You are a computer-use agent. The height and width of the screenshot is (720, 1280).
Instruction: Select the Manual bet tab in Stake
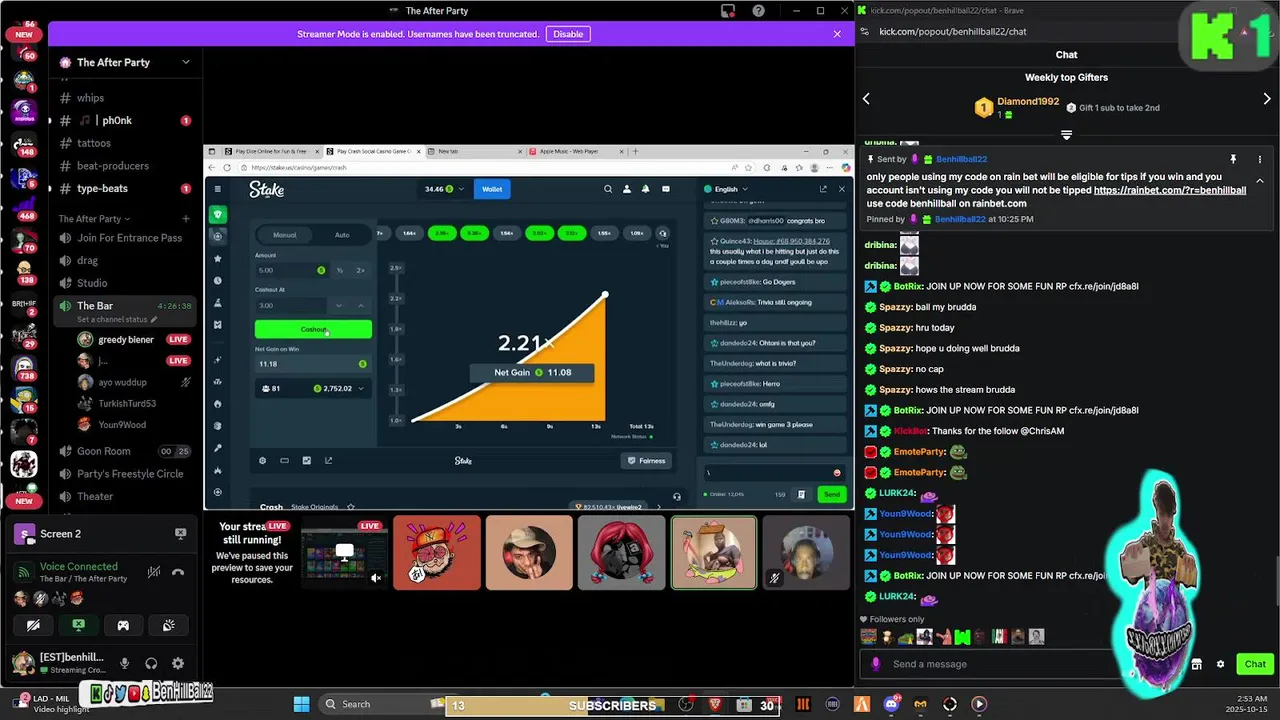tap(285, 235)
